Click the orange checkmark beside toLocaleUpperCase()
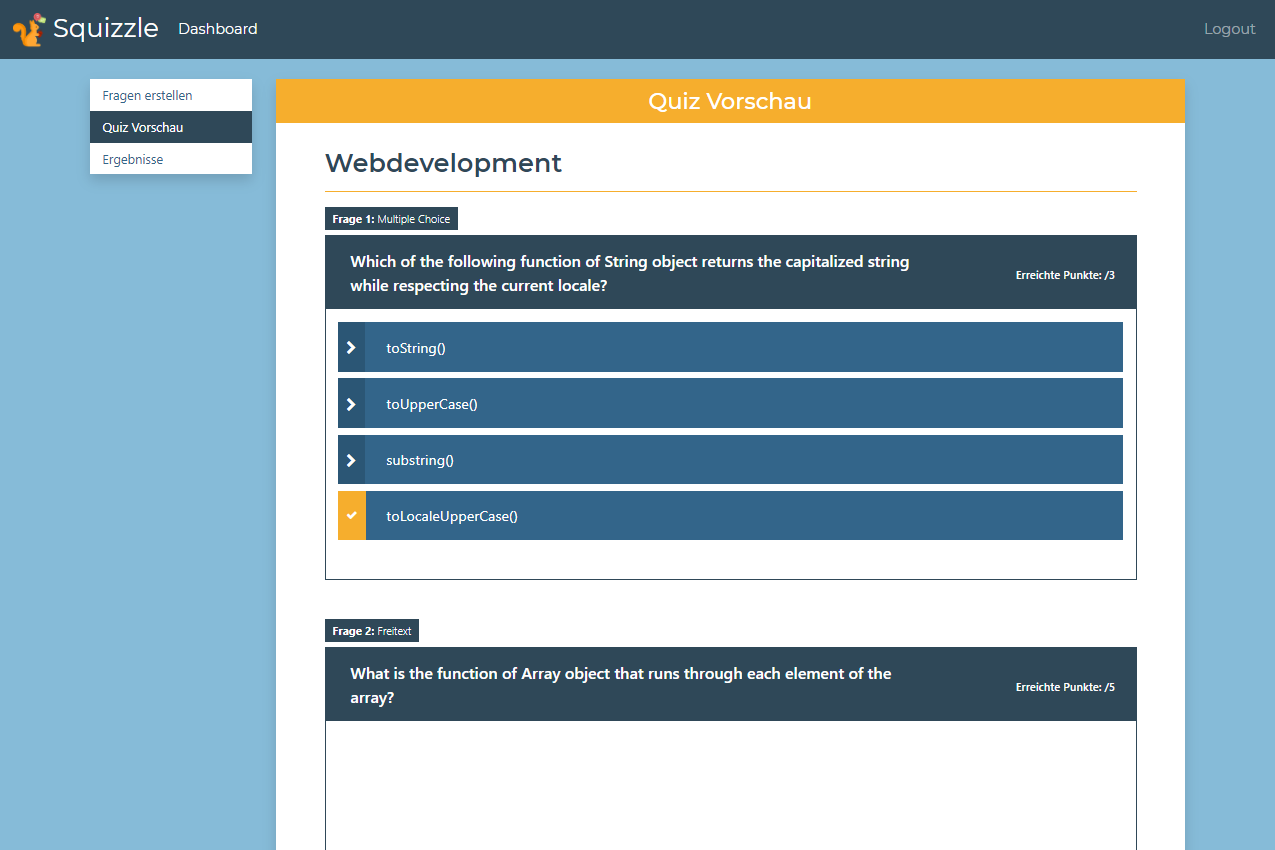 (x=351, y=516)
